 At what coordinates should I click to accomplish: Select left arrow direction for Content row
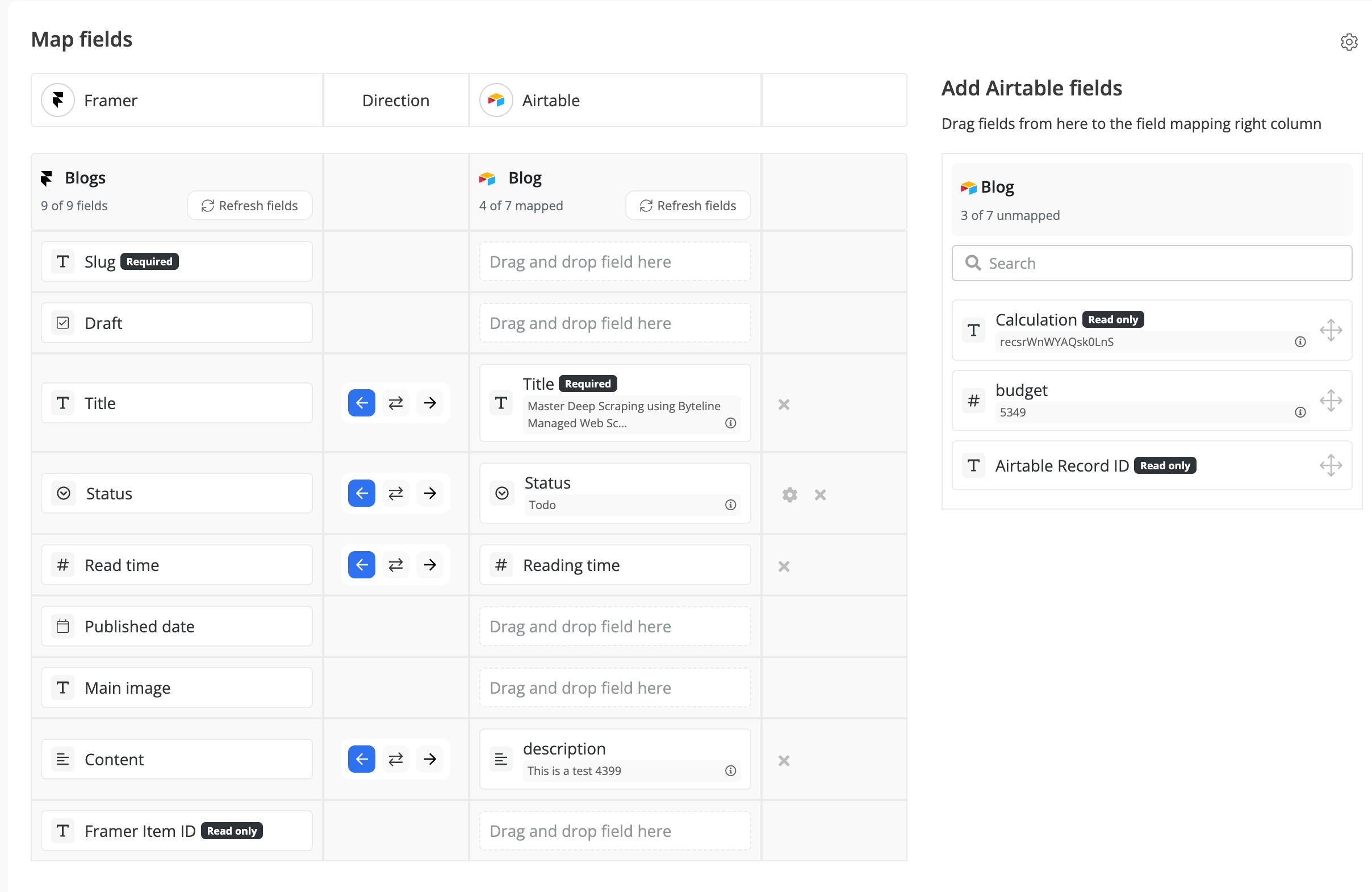(361, 760)
